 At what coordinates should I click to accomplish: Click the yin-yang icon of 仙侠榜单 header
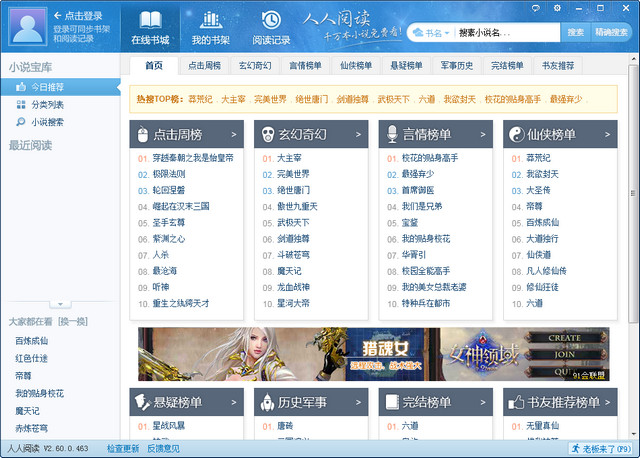coord(516,134)
